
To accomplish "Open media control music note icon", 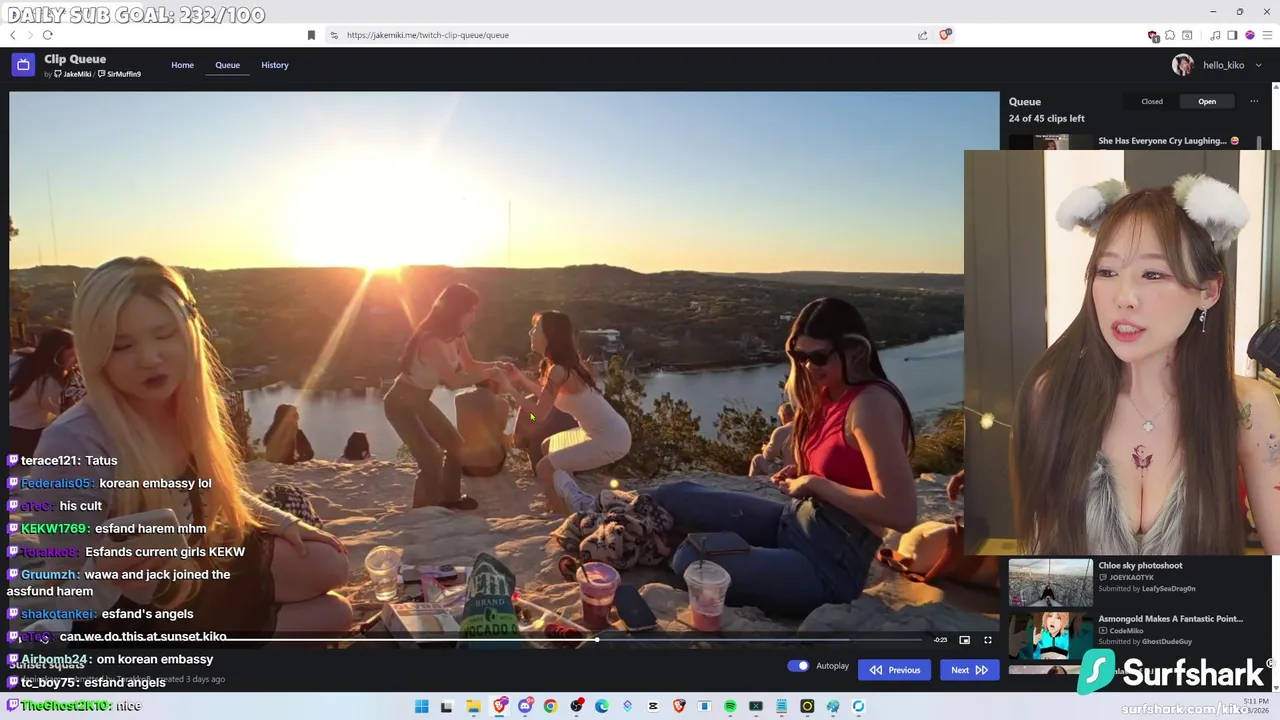I will pos(1215,35).
